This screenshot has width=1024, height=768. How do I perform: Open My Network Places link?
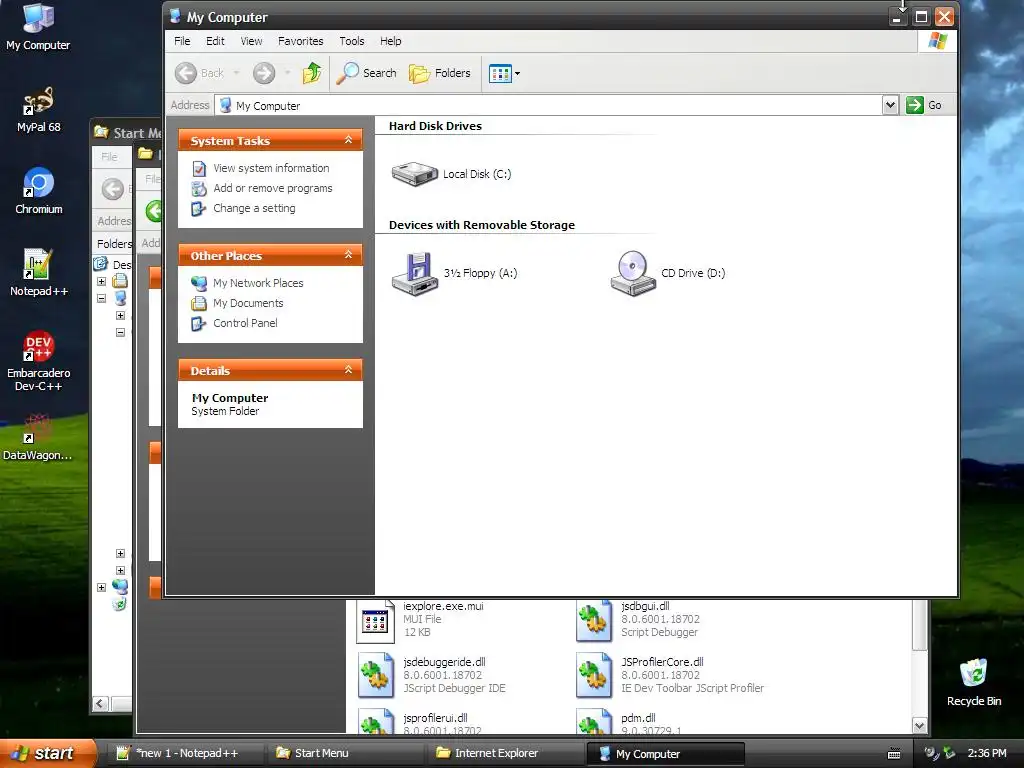(258, 283)
